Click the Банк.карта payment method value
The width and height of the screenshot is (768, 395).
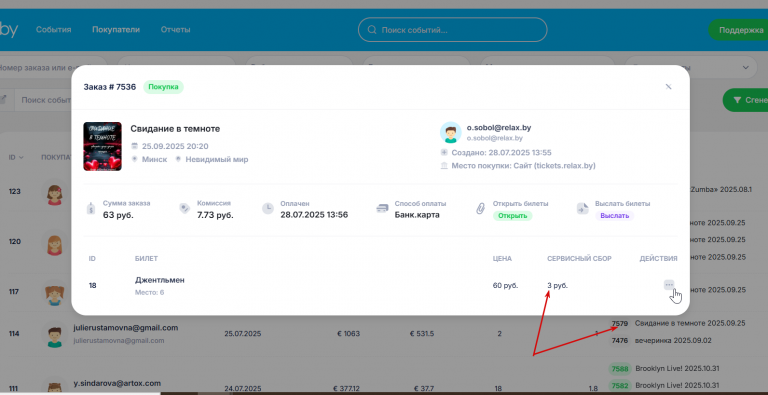(417, 215)
